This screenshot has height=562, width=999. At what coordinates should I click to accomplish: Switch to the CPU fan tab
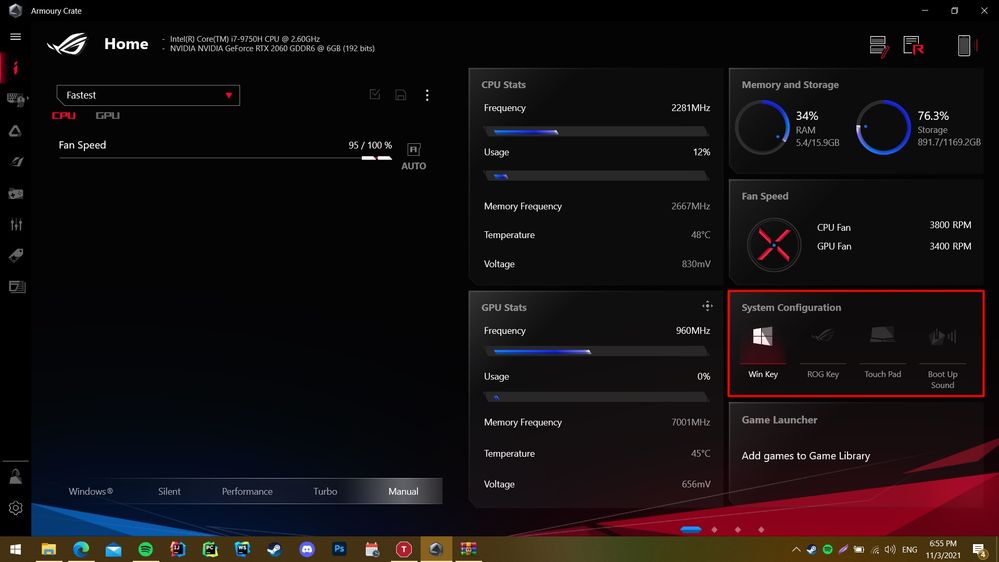pos(64,115)
